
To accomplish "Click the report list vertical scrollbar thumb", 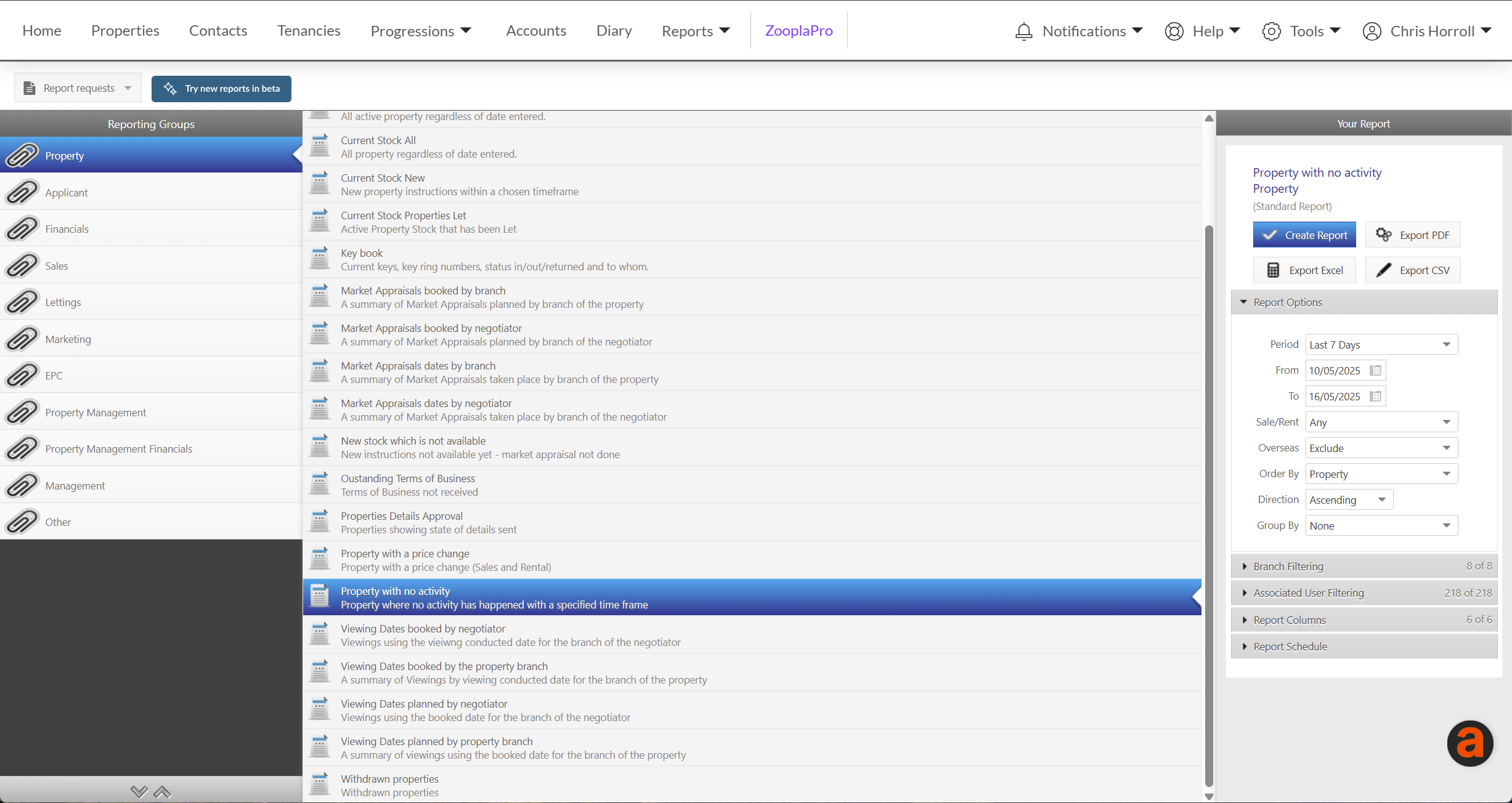I will [x=1208, y=506].
